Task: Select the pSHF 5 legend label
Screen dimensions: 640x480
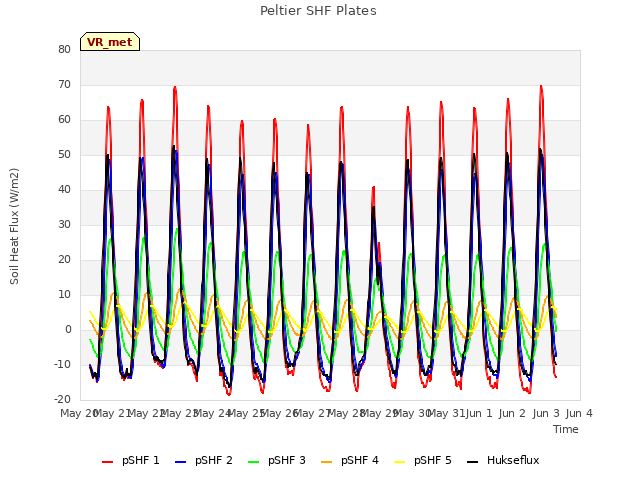Action: 433,460
